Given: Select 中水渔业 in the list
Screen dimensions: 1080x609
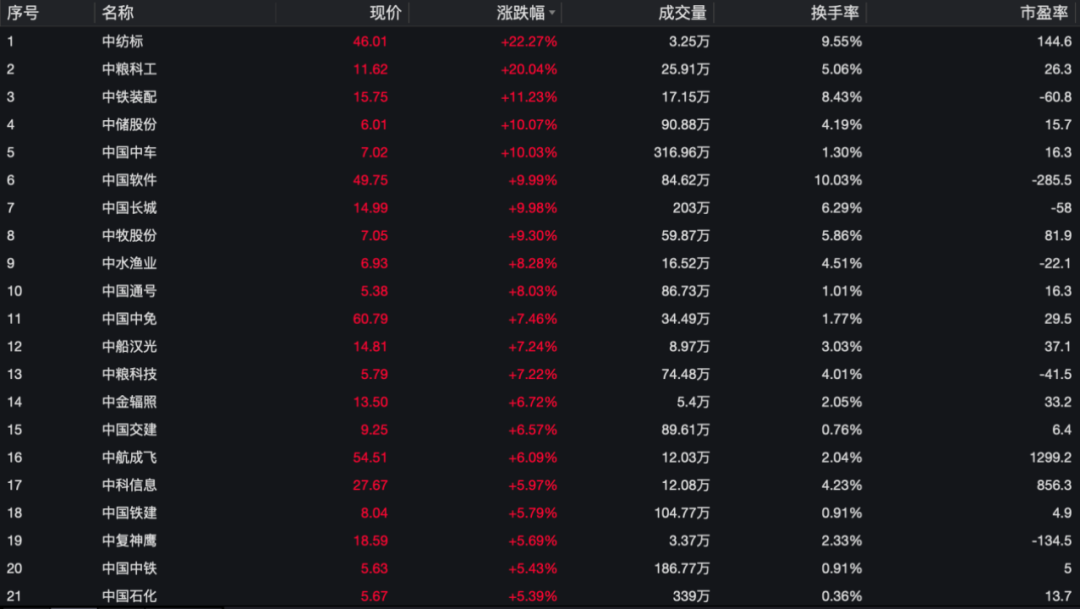Looking at the screenshot, I should coord(129,263).
